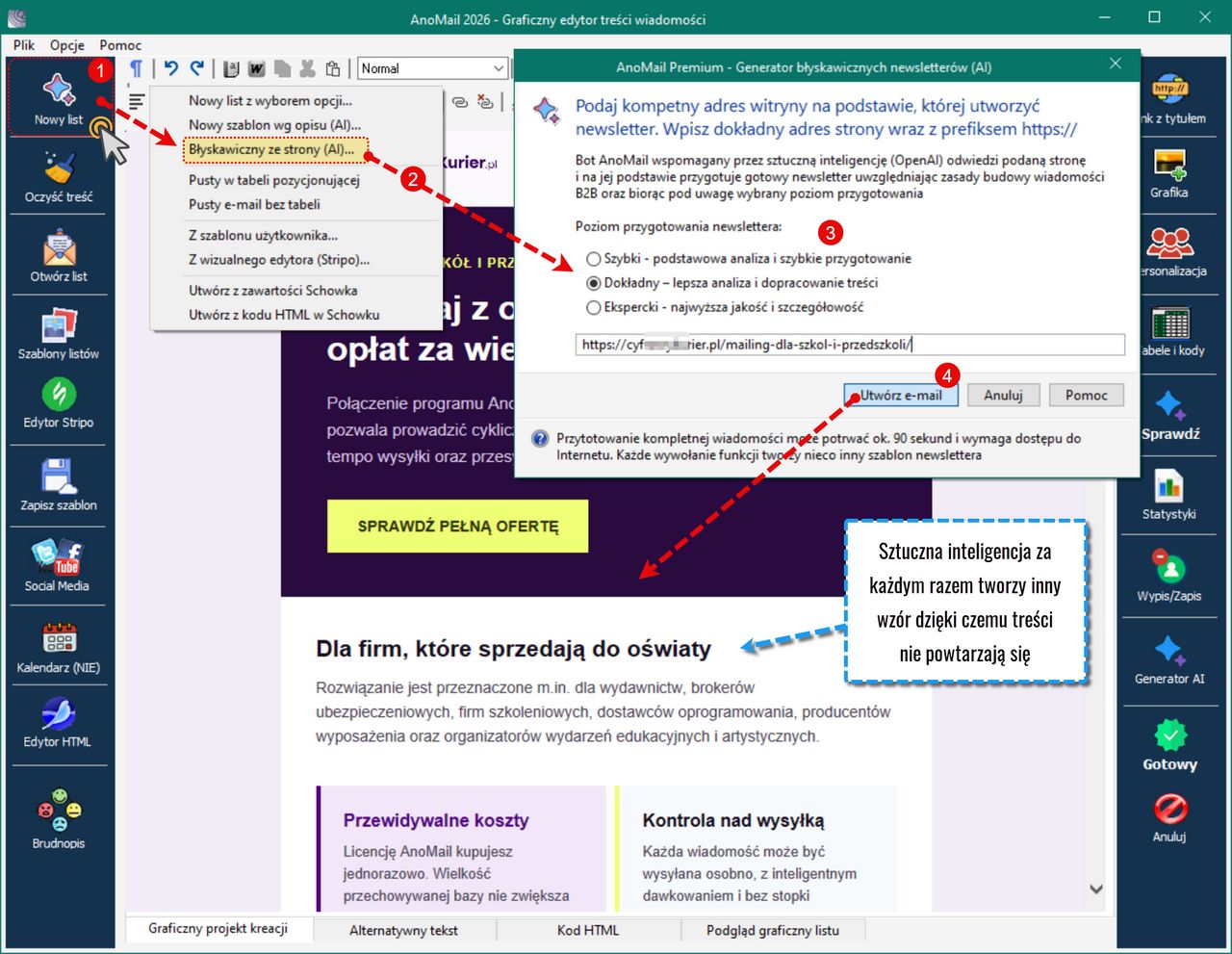Switch to the Kod HTML tab

[588, 931]
